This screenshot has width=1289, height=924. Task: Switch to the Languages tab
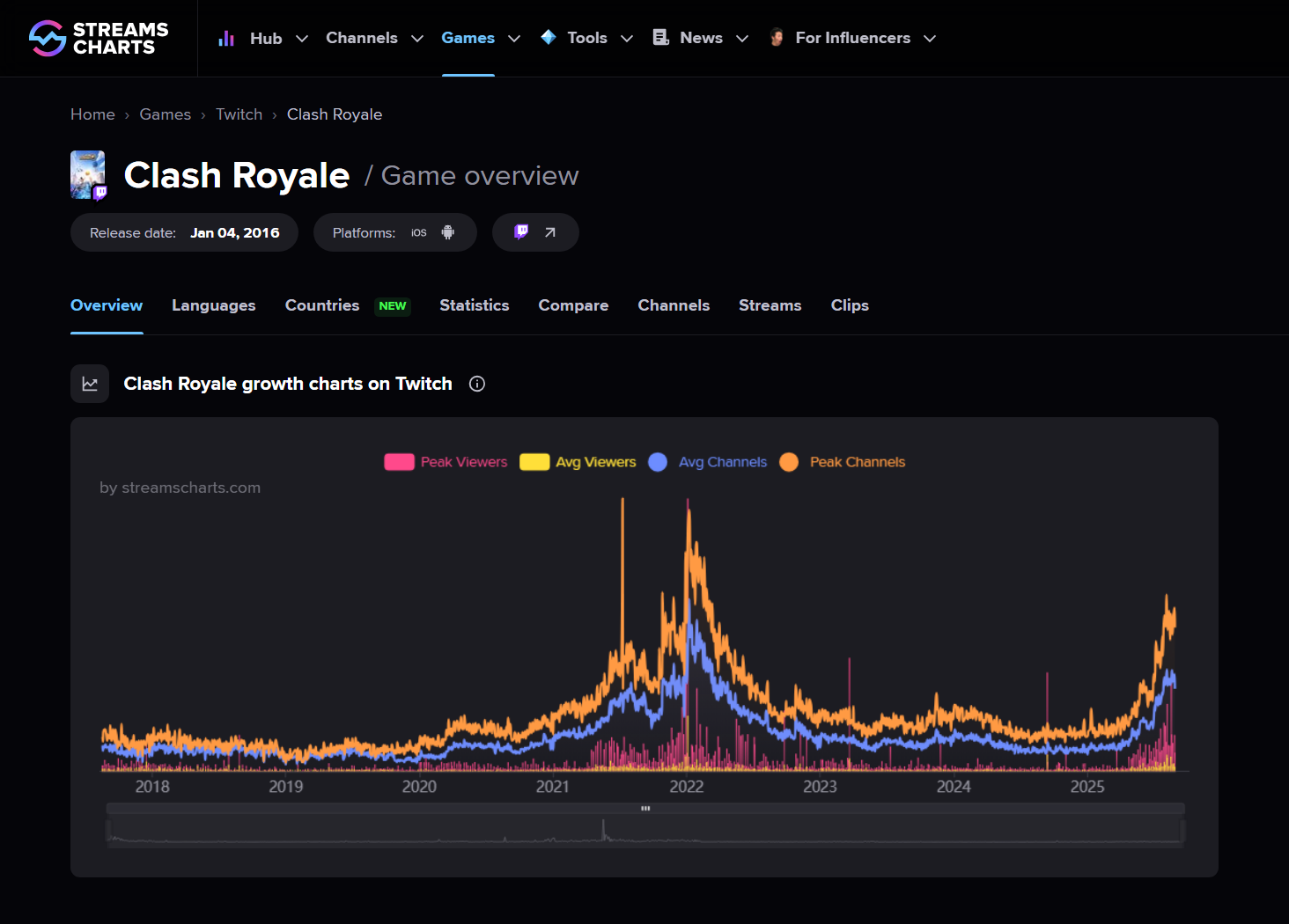[x=213, y=305]
